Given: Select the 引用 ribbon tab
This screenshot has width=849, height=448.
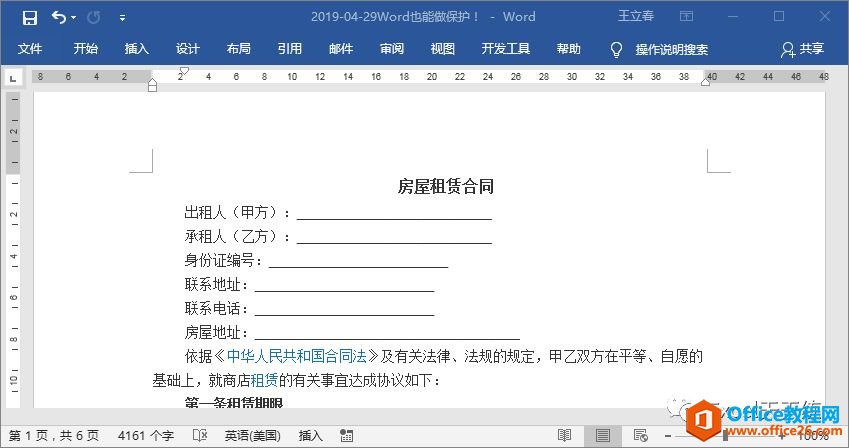Looking at the screenshot, I should 289,49.
